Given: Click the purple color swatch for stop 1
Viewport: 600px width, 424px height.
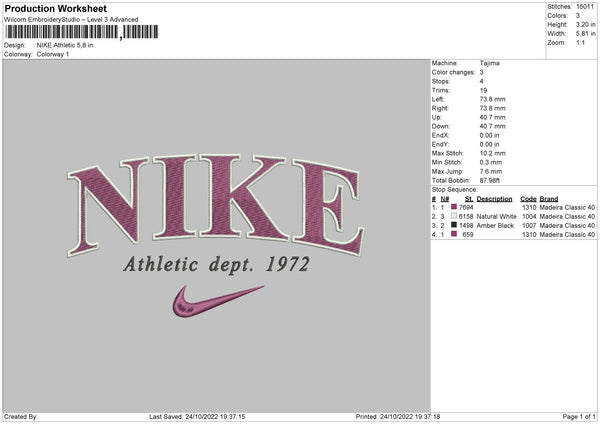Looking at the screenshot, I should [454, 207].
